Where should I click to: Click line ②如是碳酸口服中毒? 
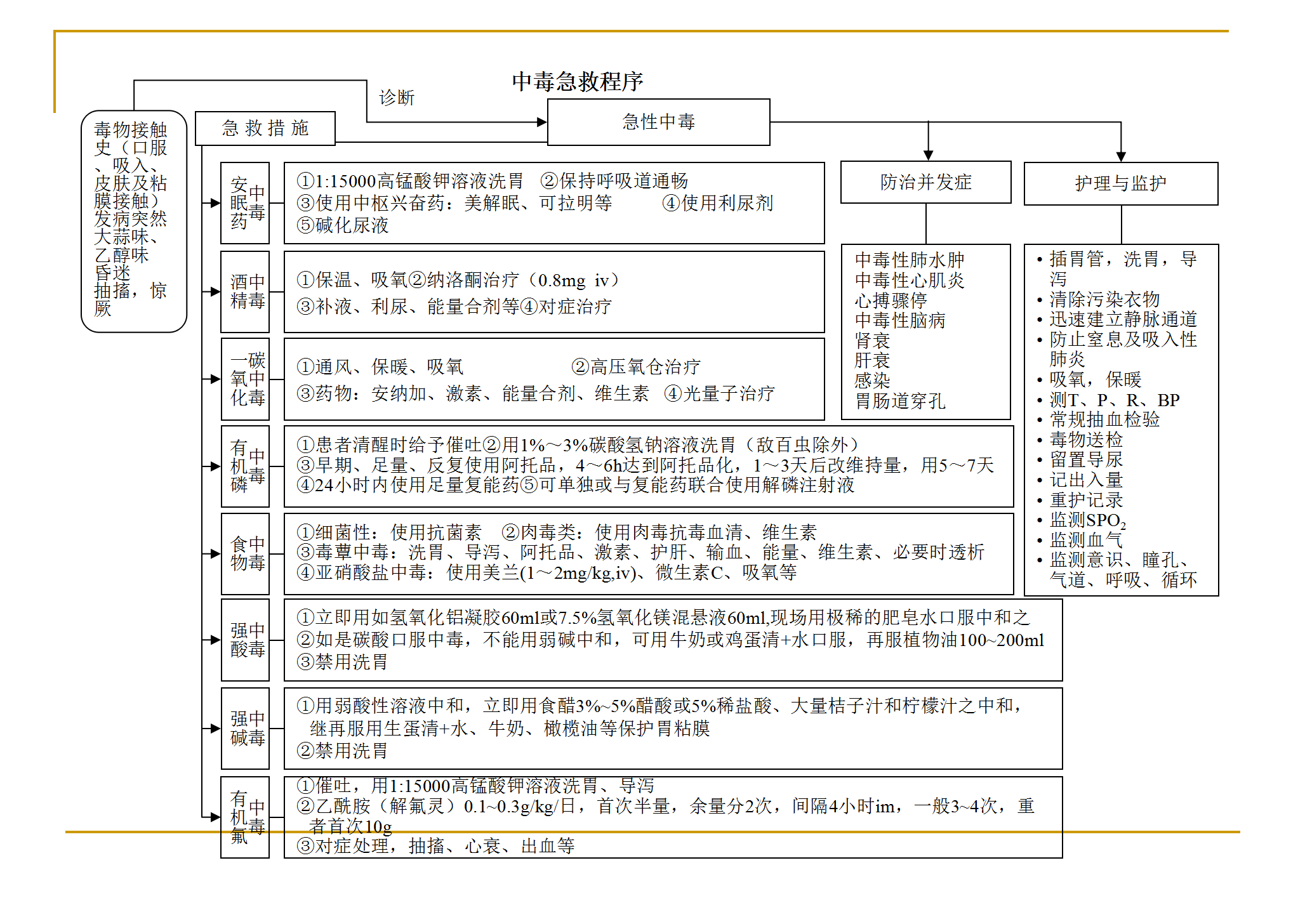pyautogui.click(x=670, y=640)
